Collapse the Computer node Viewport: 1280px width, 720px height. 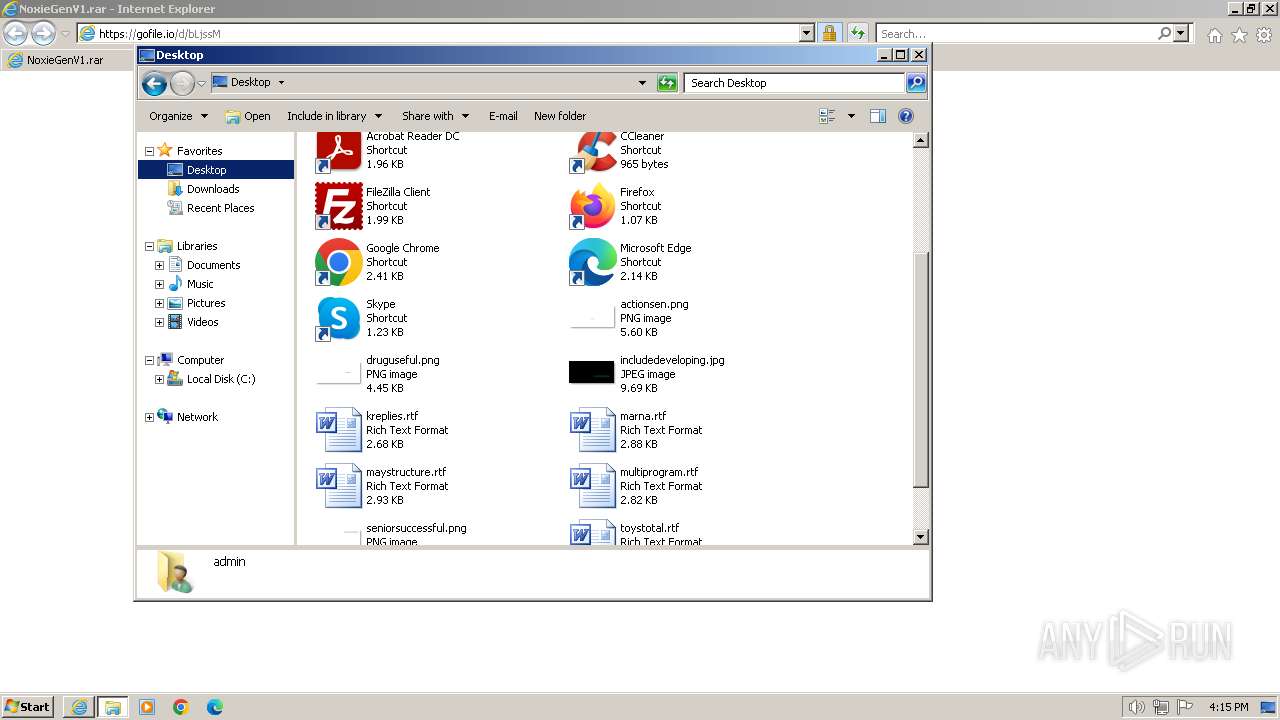149,360
